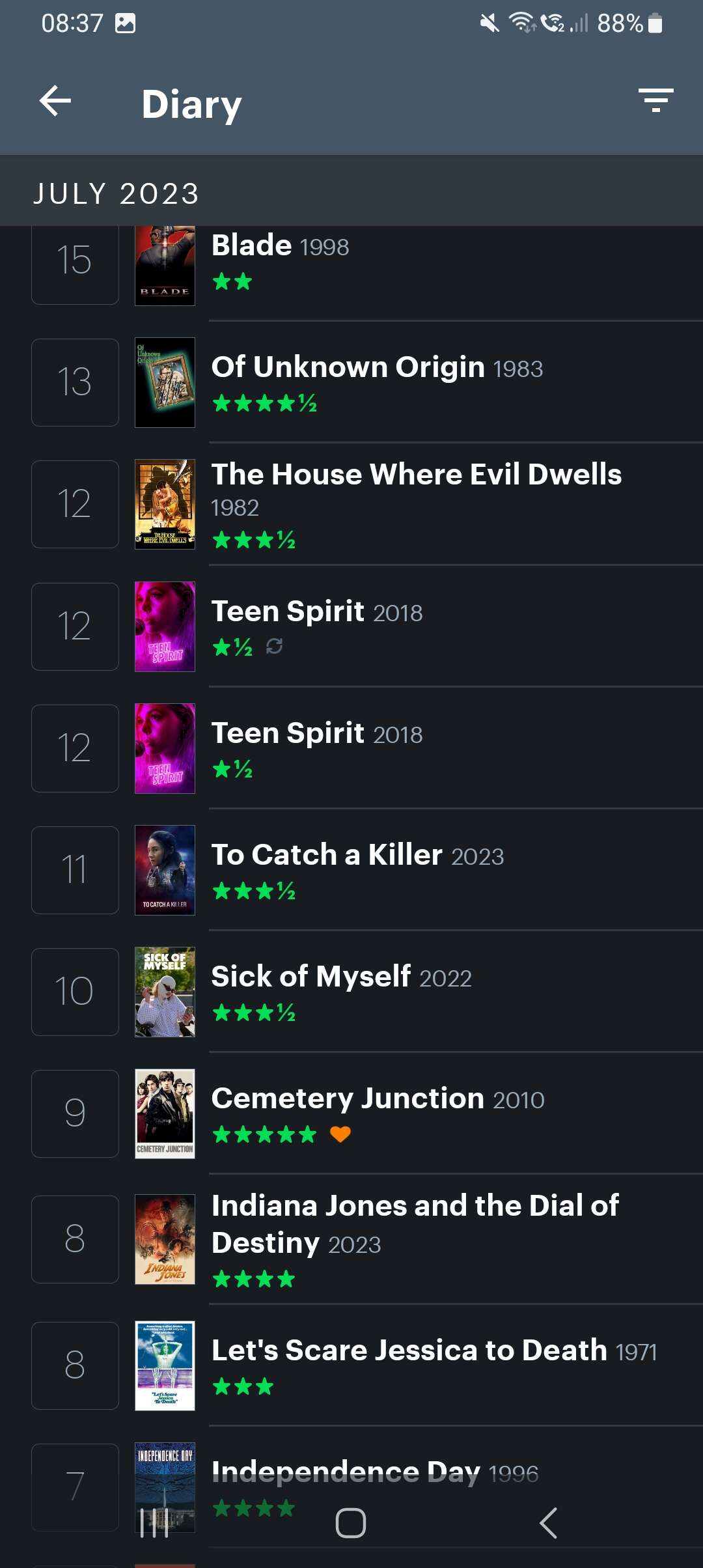This screenshot has height=1568, width=703.
Task: Open The House Where Evil Dwells entry
Action: point(417,475)
